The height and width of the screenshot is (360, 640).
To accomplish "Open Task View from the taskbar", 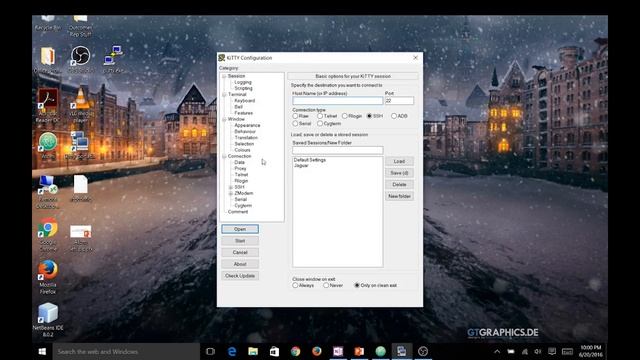I will (x=210, y=351).
